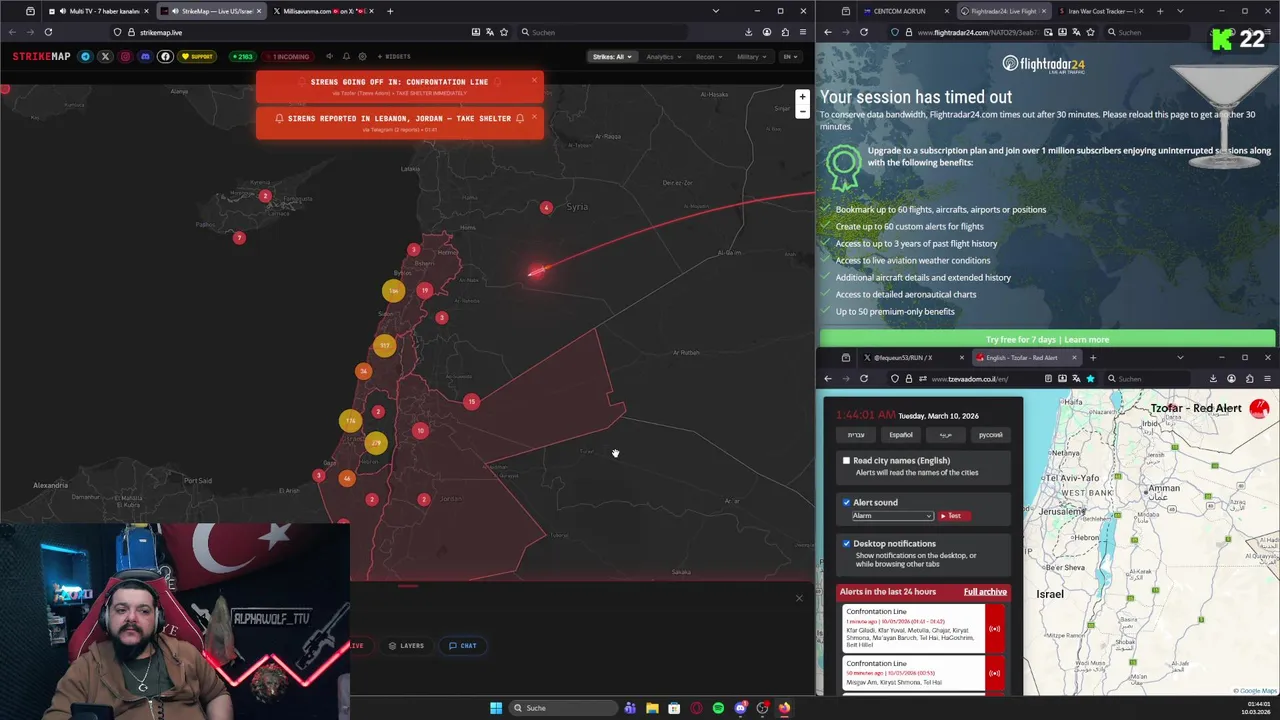Open StrikeMap settings gear
This screenshot has width=1280, height=720.
tap(362, 56)
